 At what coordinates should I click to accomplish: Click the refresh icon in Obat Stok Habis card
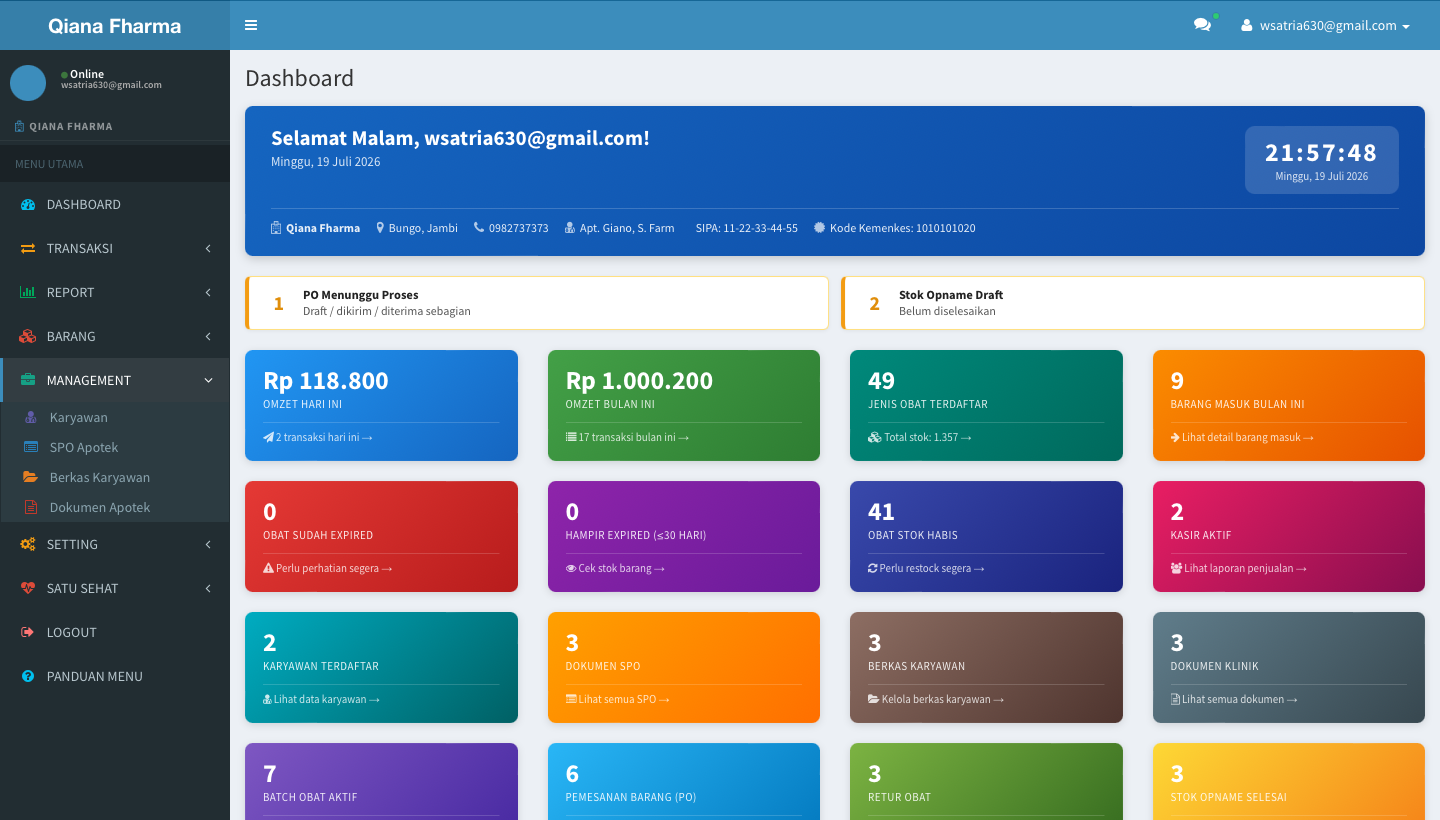tap(873, 568)
